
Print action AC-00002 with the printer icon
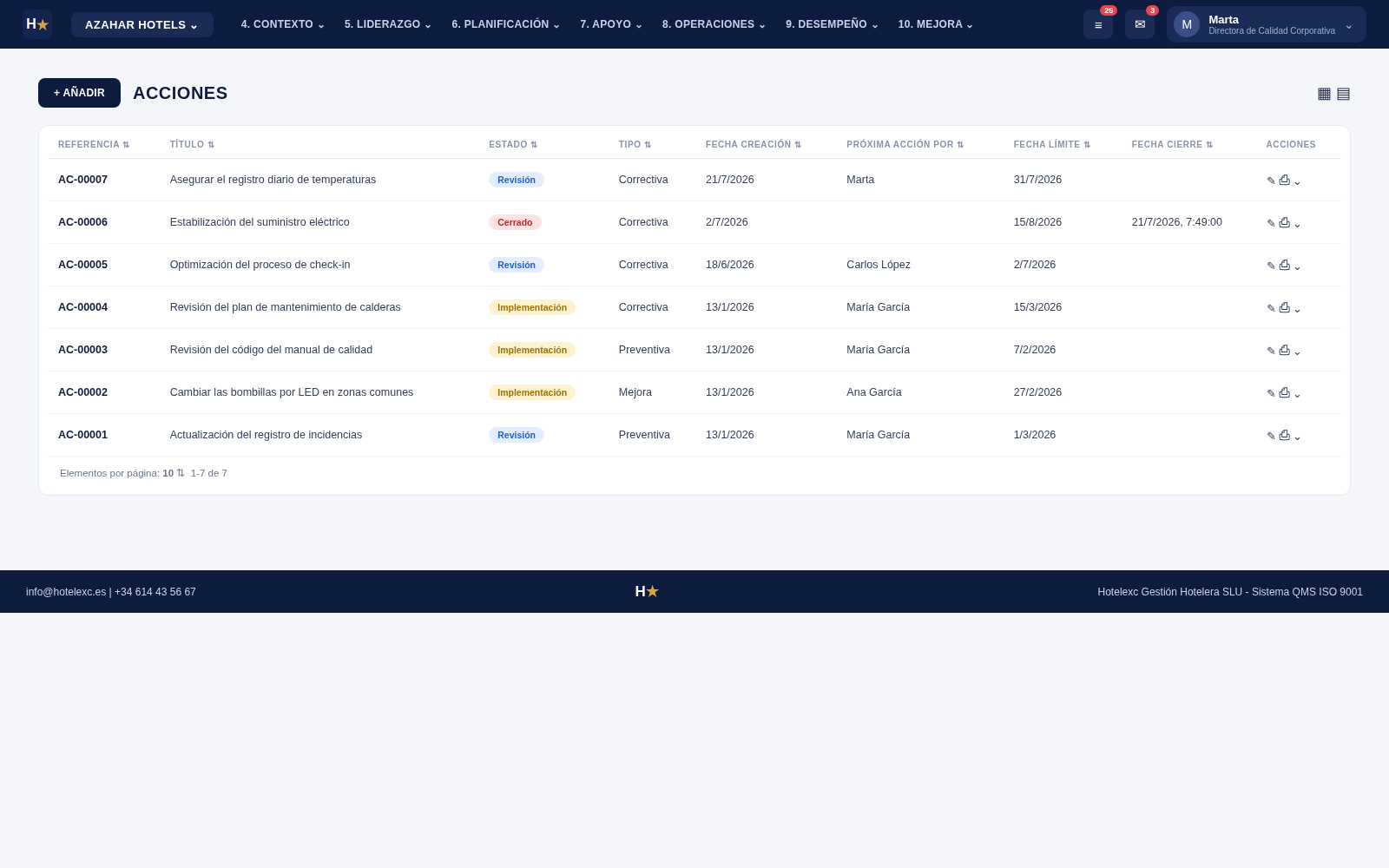click(1285, 392)
